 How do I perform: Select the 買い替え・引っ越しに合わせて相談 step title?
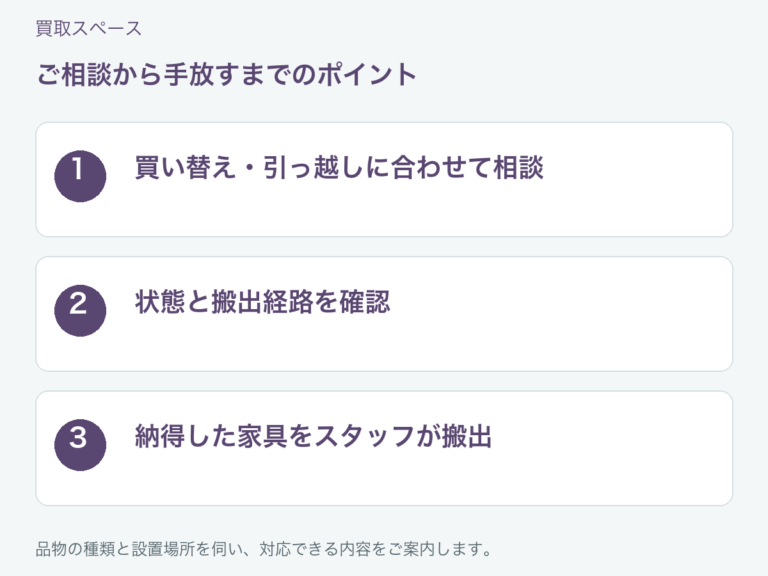coord(339,168)
